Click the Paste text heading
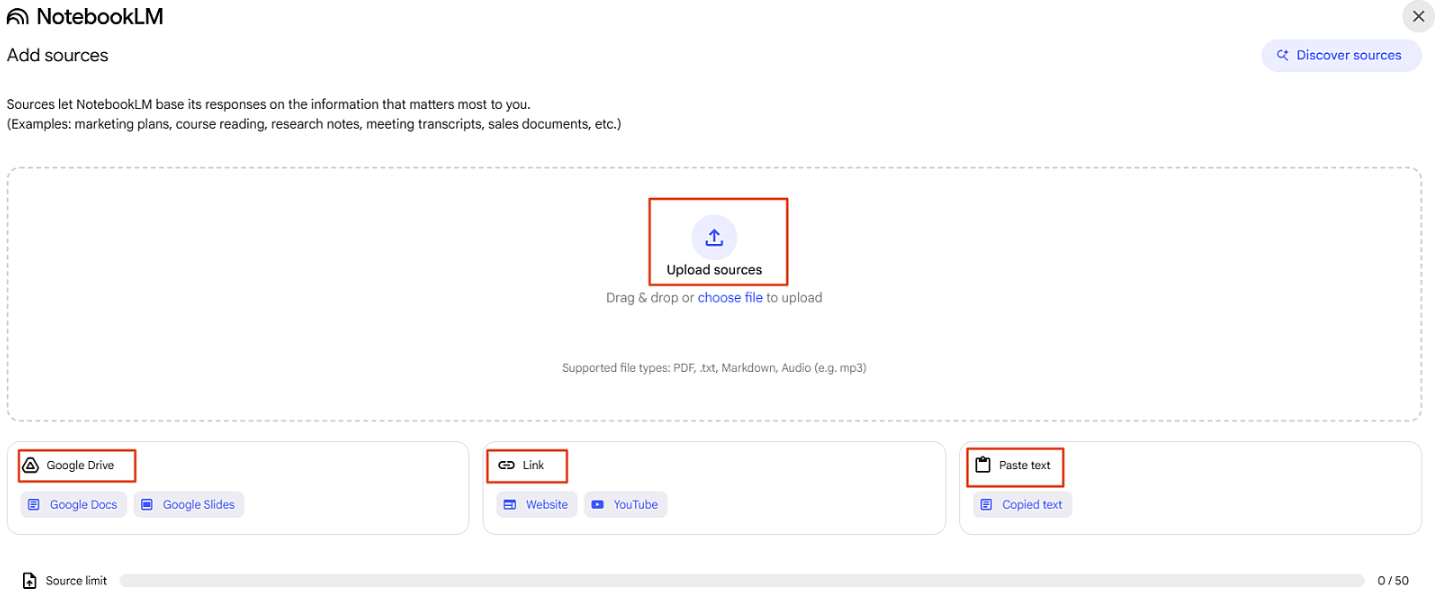Viewport: 1441px width, 604px height. pyautogui.click(x=1025, y=465)
